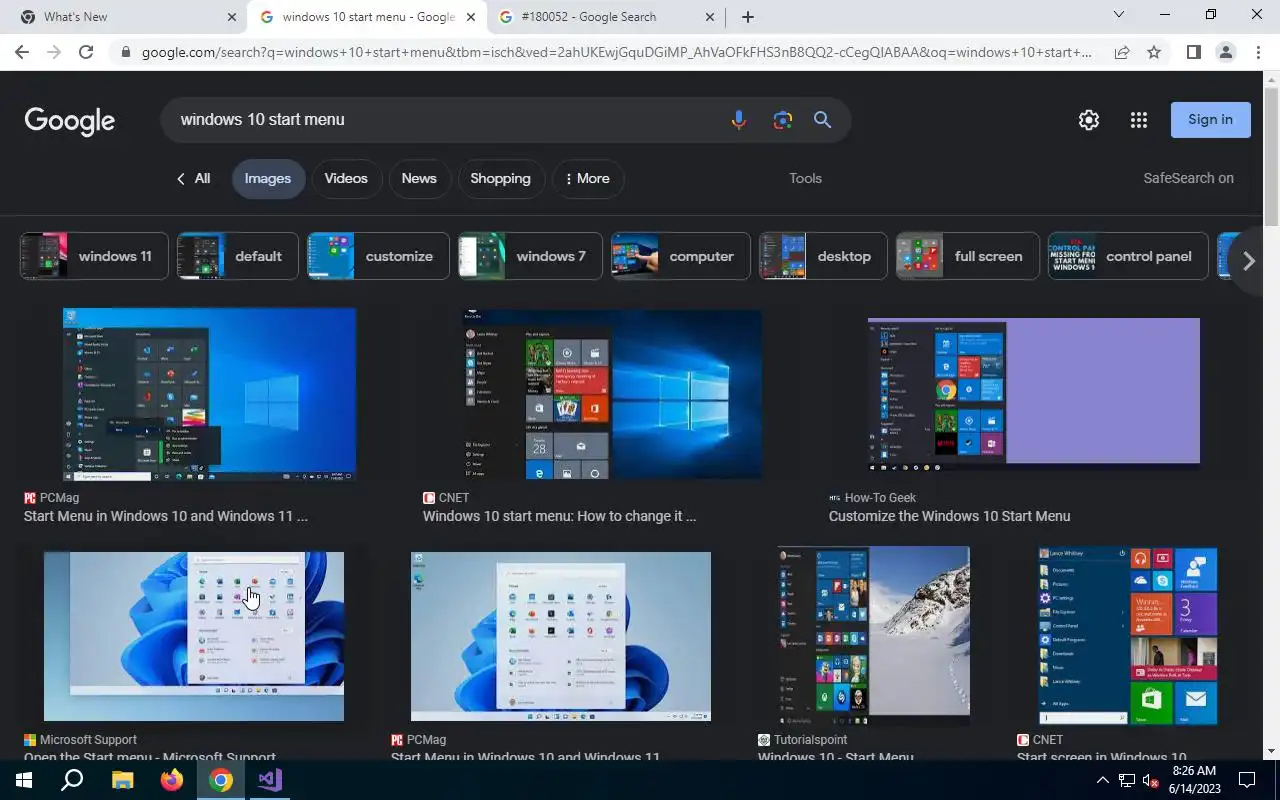
Task: Open File Explorer from taskbar
Action: point(122,780)
